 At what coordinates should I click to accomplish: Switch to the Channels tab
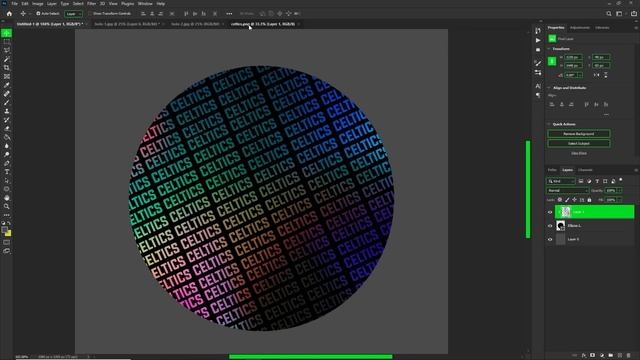(585, 170)
